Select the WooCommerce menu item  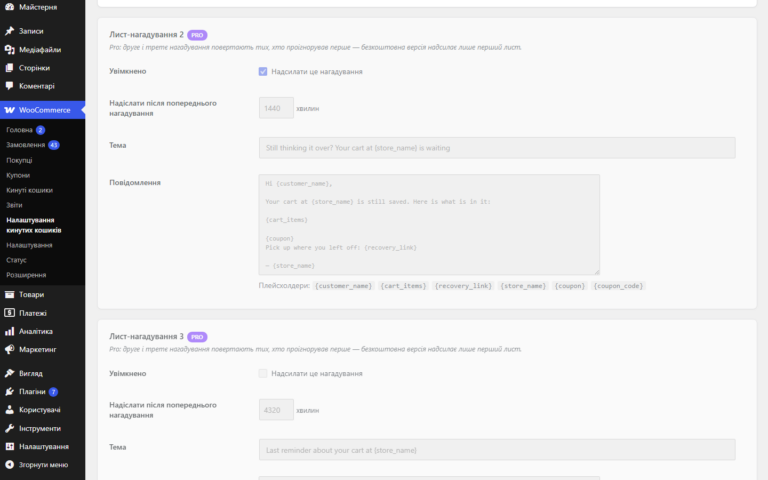click(43, 110)
